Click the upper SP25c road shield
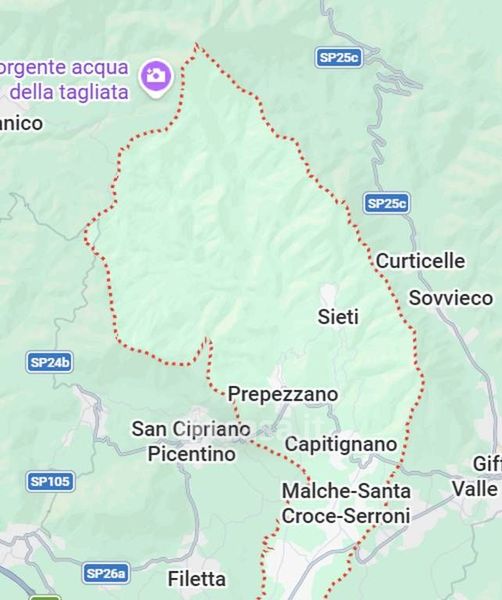The image size is (502, 600). click(339, 58)
